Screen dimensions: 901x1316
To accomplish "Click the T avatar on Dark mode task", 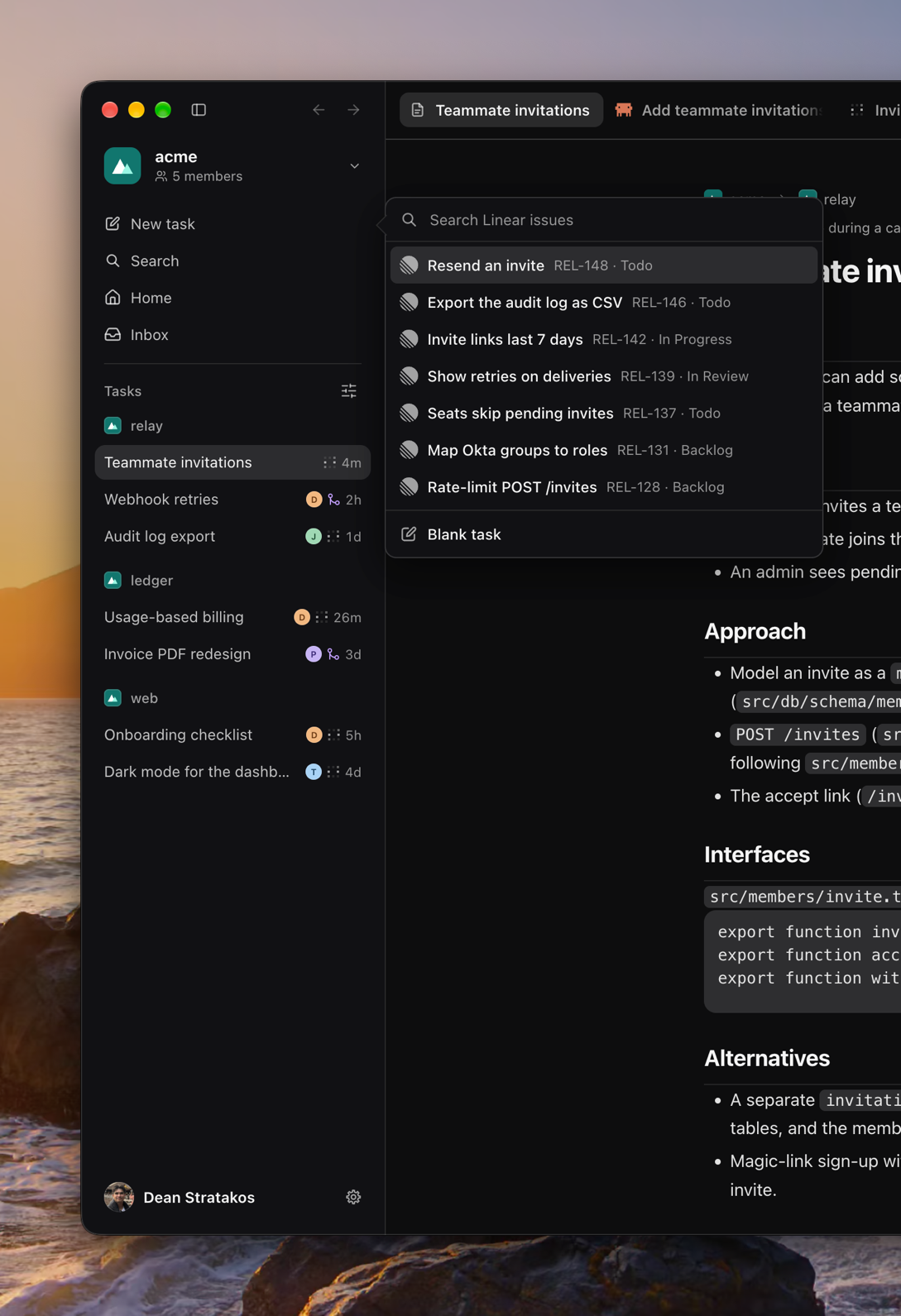I will (x=314, y=772).
